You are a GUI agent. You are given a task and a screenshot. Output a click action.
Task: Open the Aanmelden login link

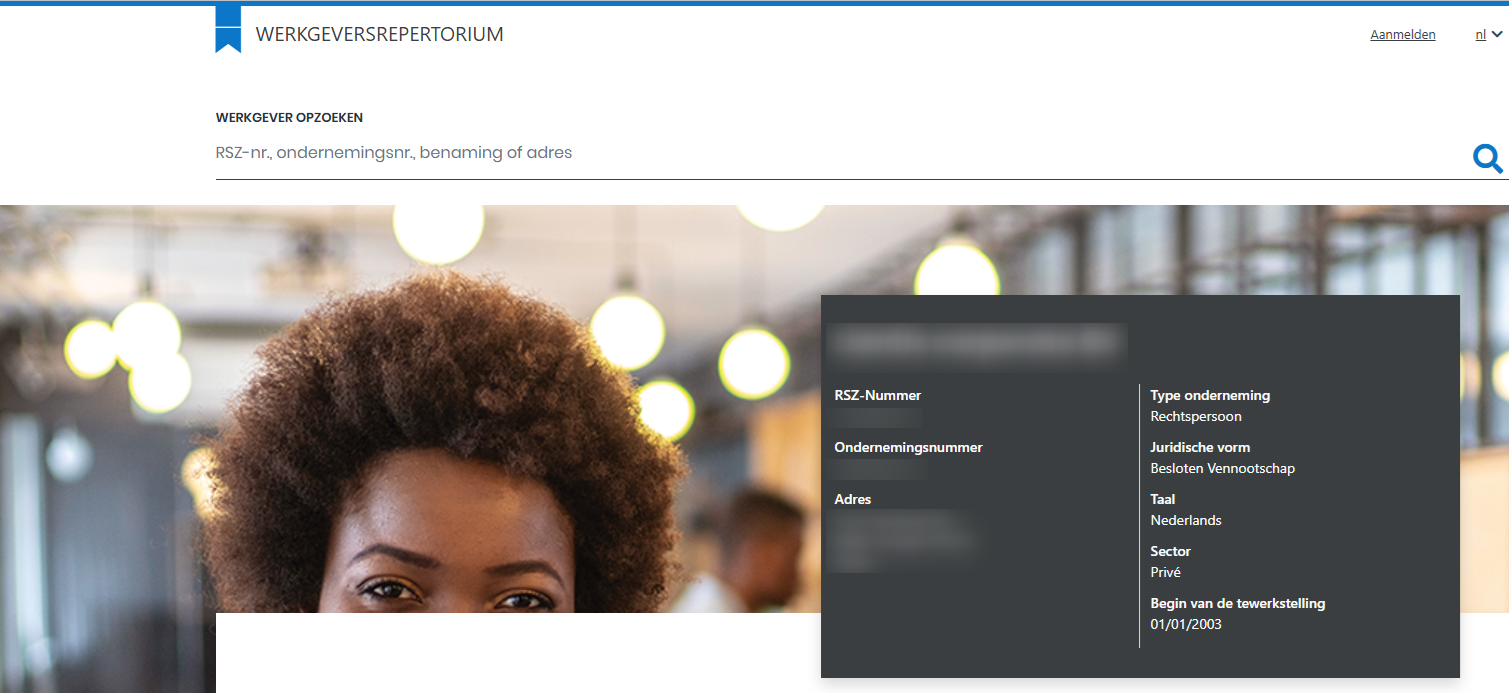(x=1402, y=34)
